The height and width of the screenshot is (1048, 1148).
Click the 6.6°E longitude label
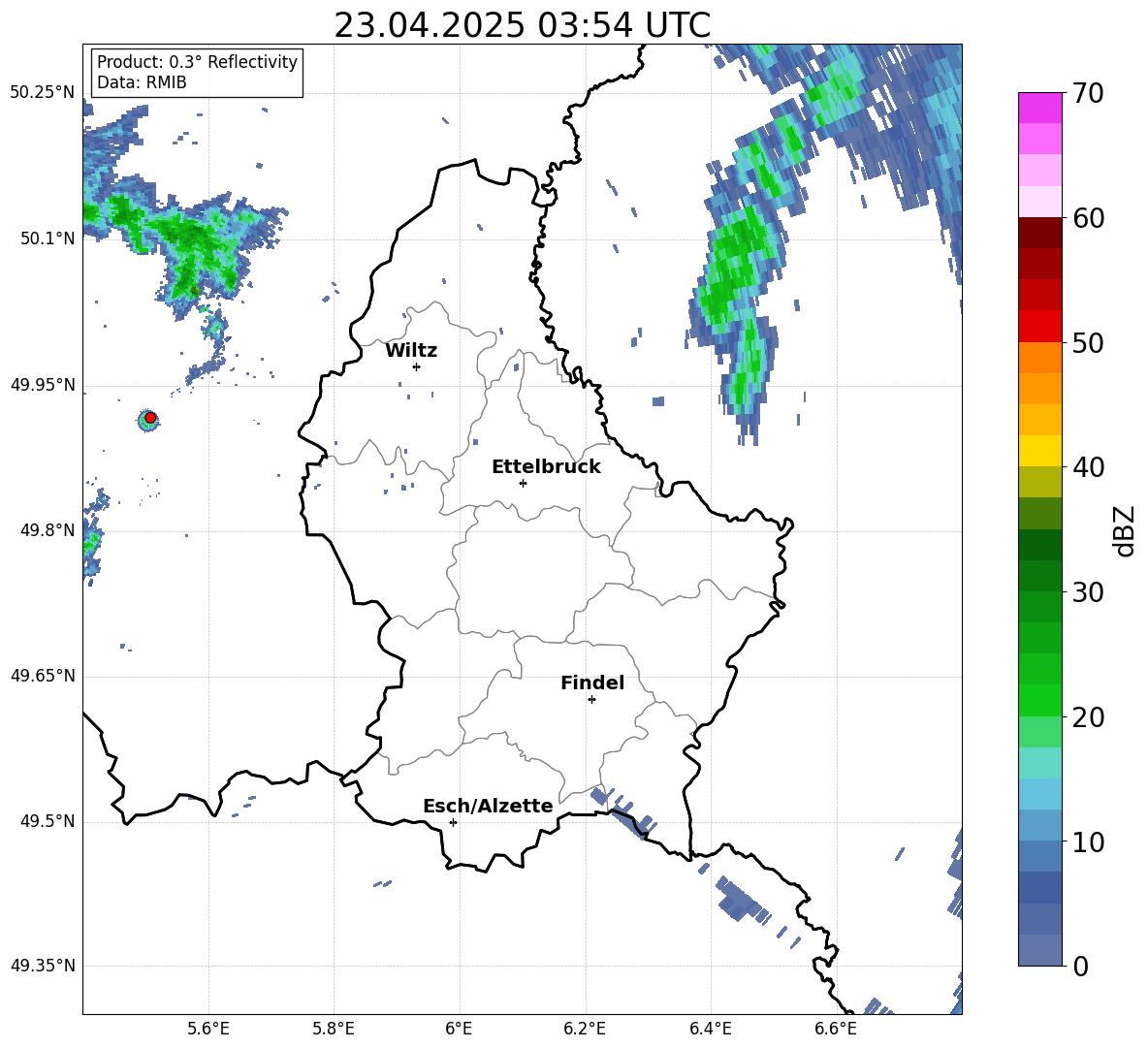(x=836, y=1029)
